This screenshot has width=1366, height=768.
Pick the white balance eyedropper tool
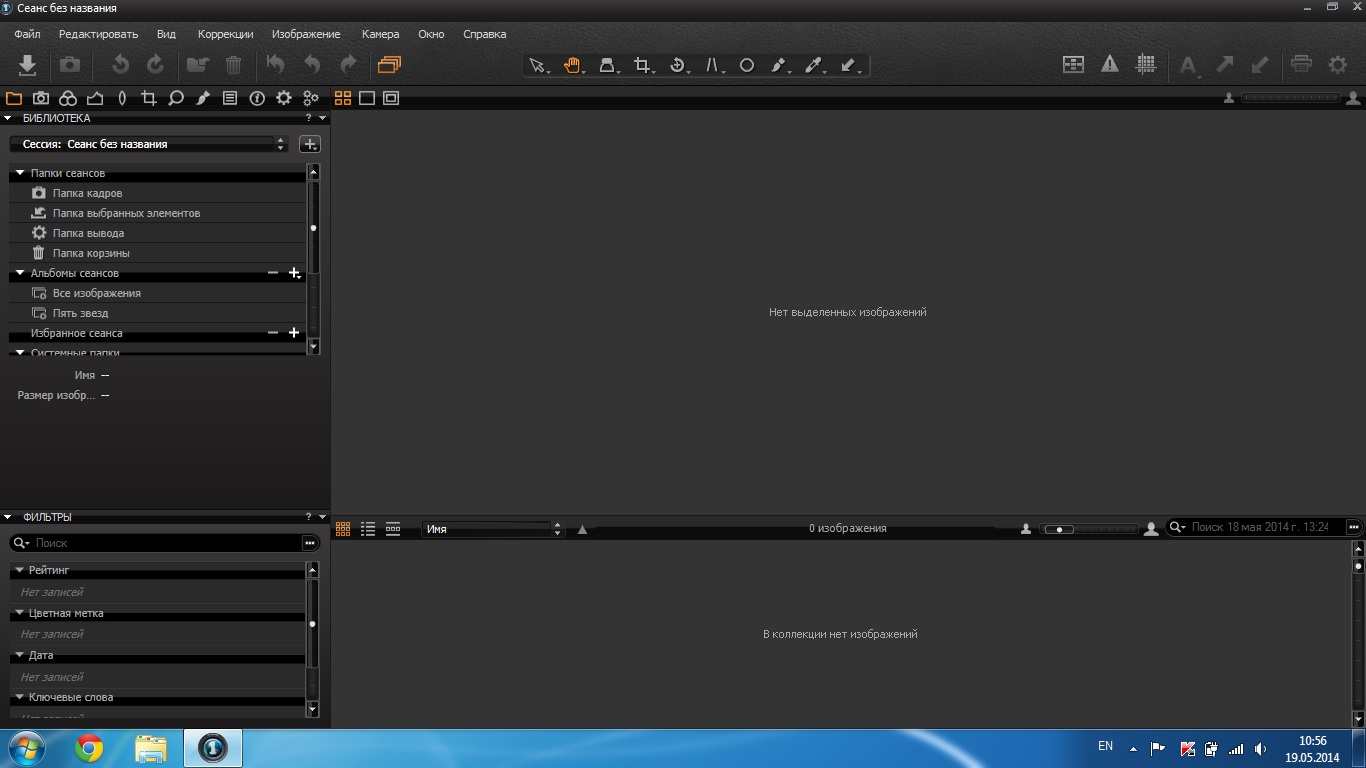tap(813, 66)
